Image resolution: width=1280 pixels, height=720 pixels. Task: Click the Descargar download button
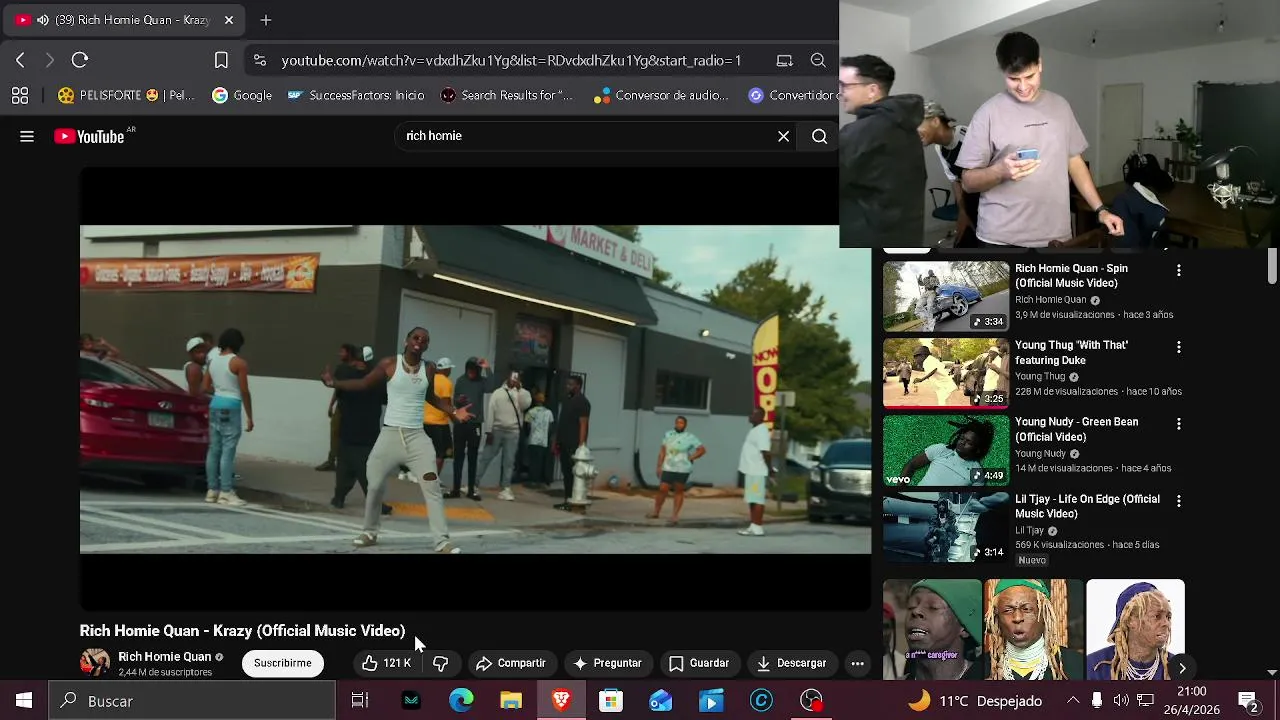click(x=792, y=663)
